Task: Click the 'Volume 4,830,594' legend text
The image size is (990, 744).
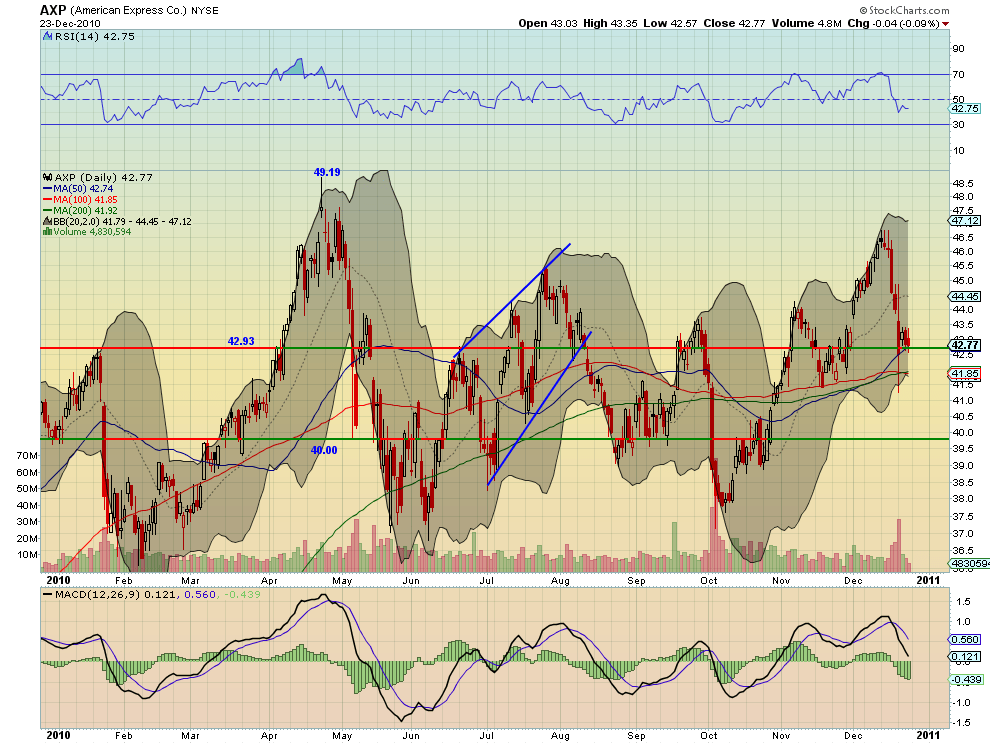Action: click(92, 232)
